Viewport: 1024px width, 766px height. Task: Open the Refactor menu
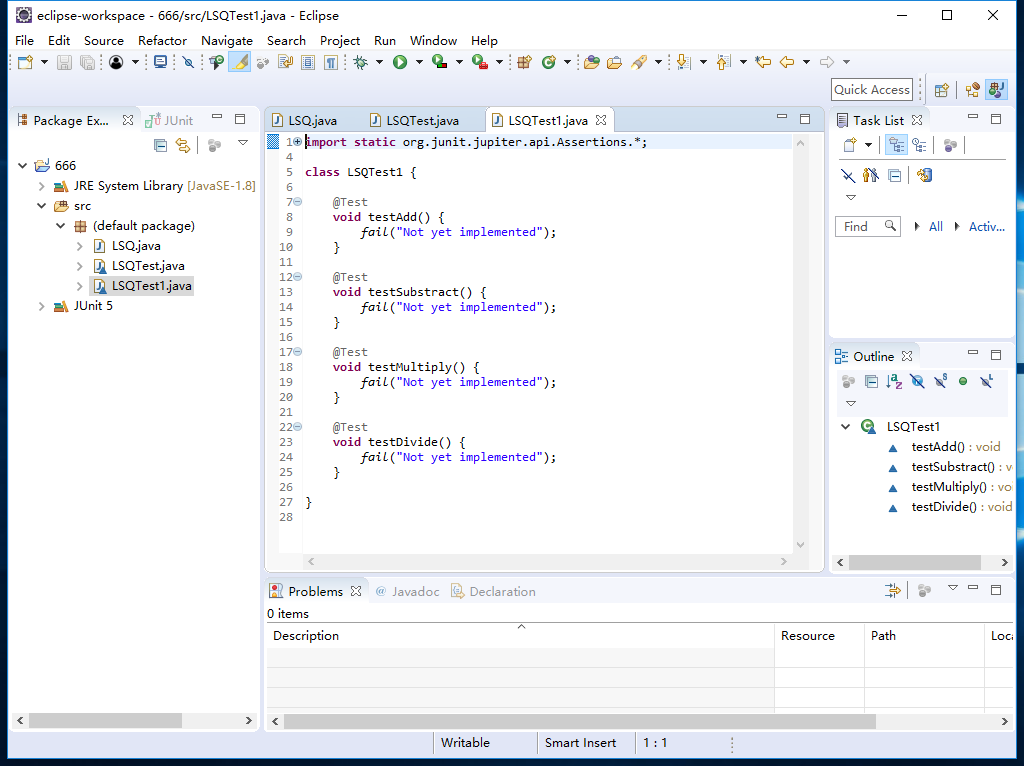coord(162,40)
